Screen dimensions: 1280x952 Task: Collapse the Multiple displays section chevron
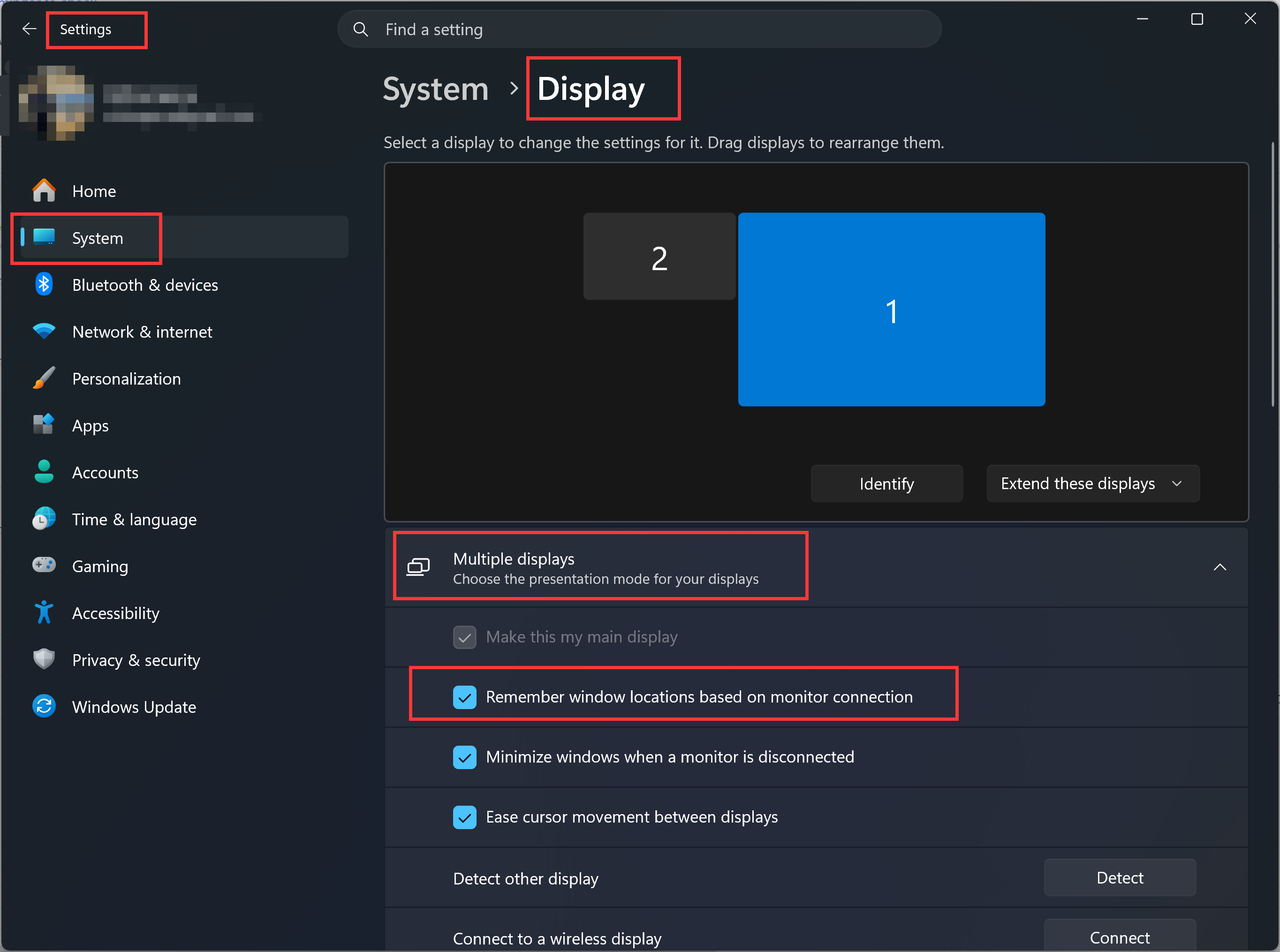(x=1219, y=567)
